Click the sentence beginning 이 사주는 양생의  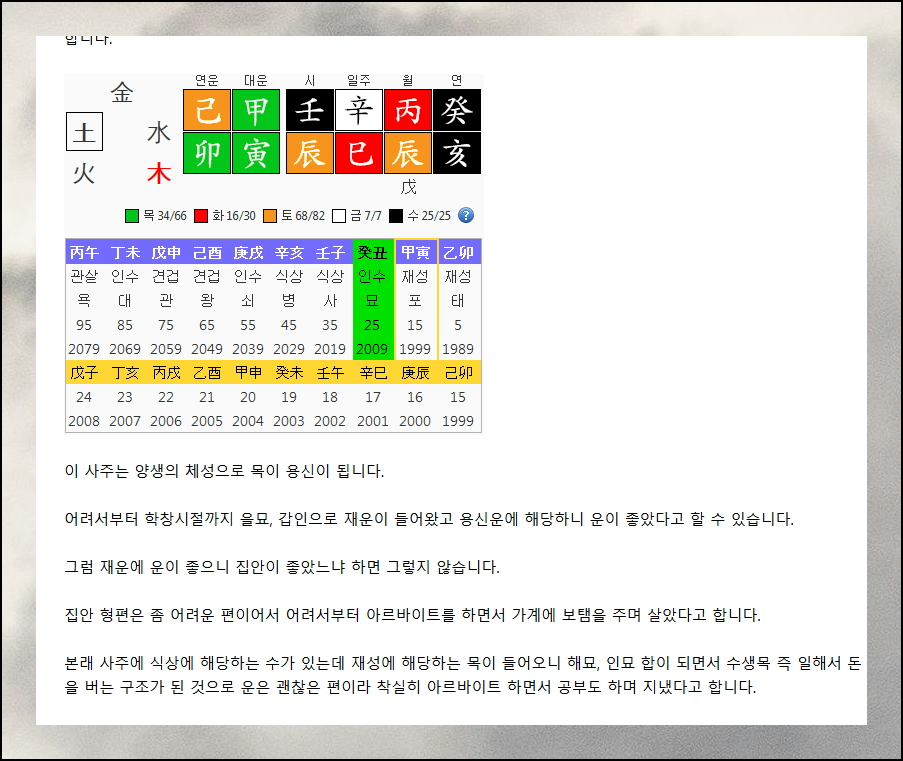point(224,471)
